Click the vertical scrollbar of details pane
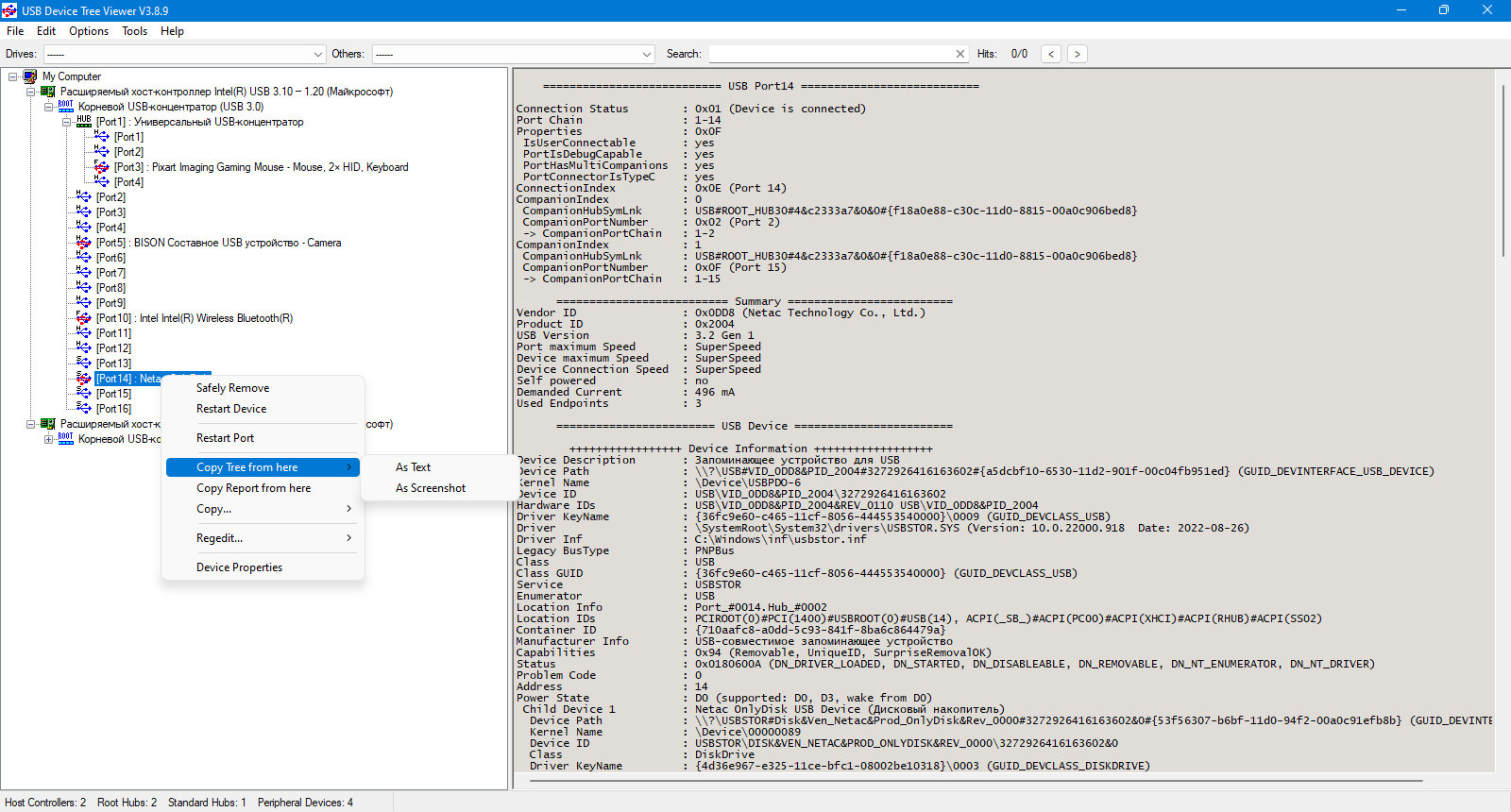This screenshot has height=812, width=1511. pos(1503,169)
